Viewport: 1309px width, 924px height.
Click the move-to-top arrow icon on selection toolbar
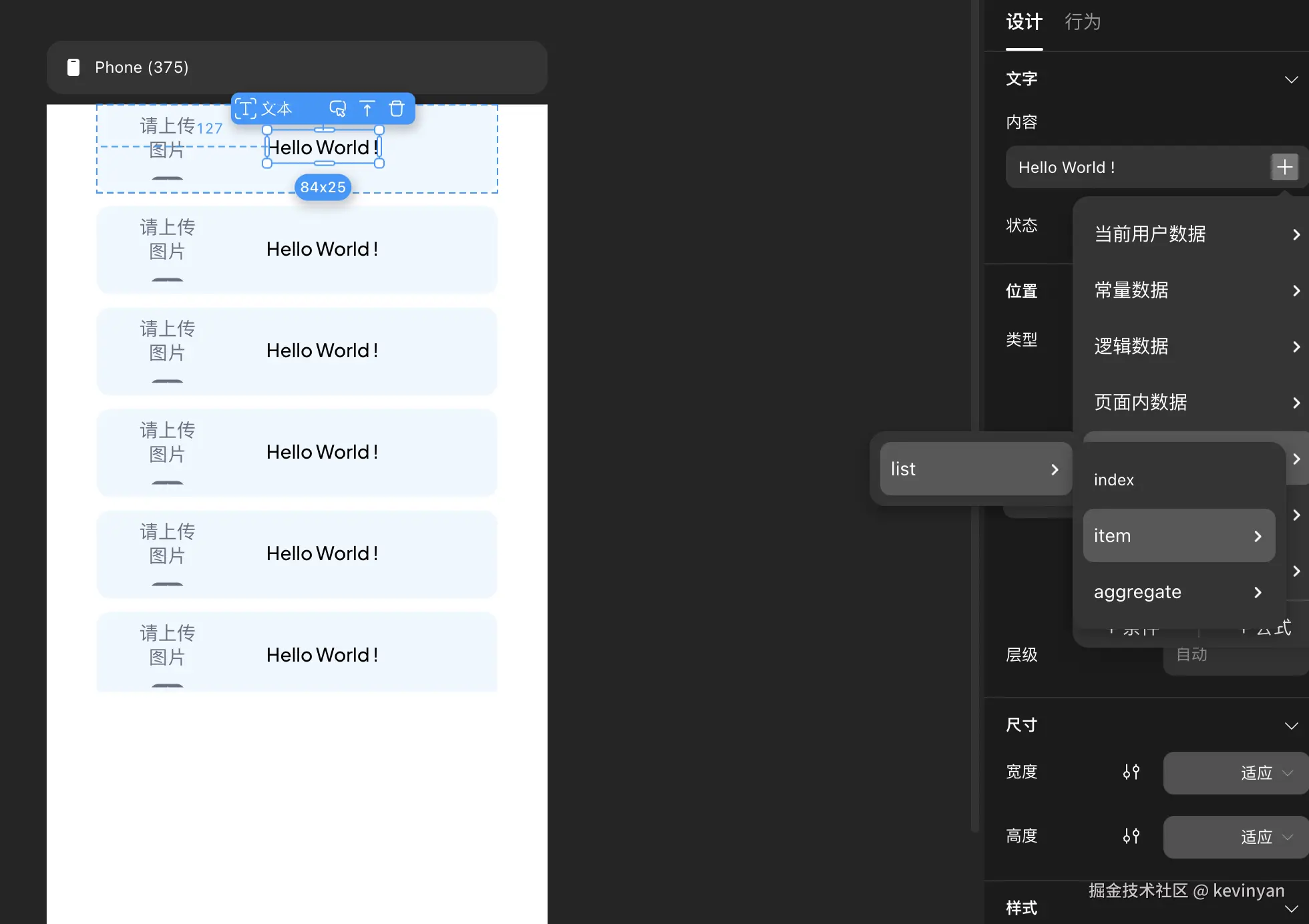point(367,109)
